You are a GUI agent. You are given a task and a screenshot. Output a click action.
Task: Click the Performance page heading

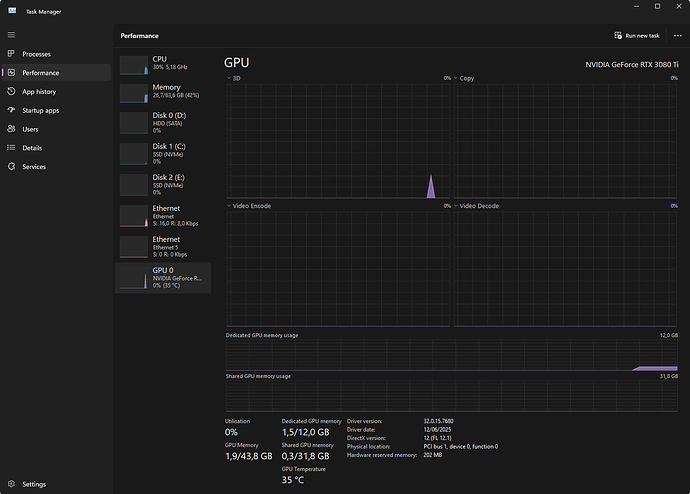click(139, 36)
